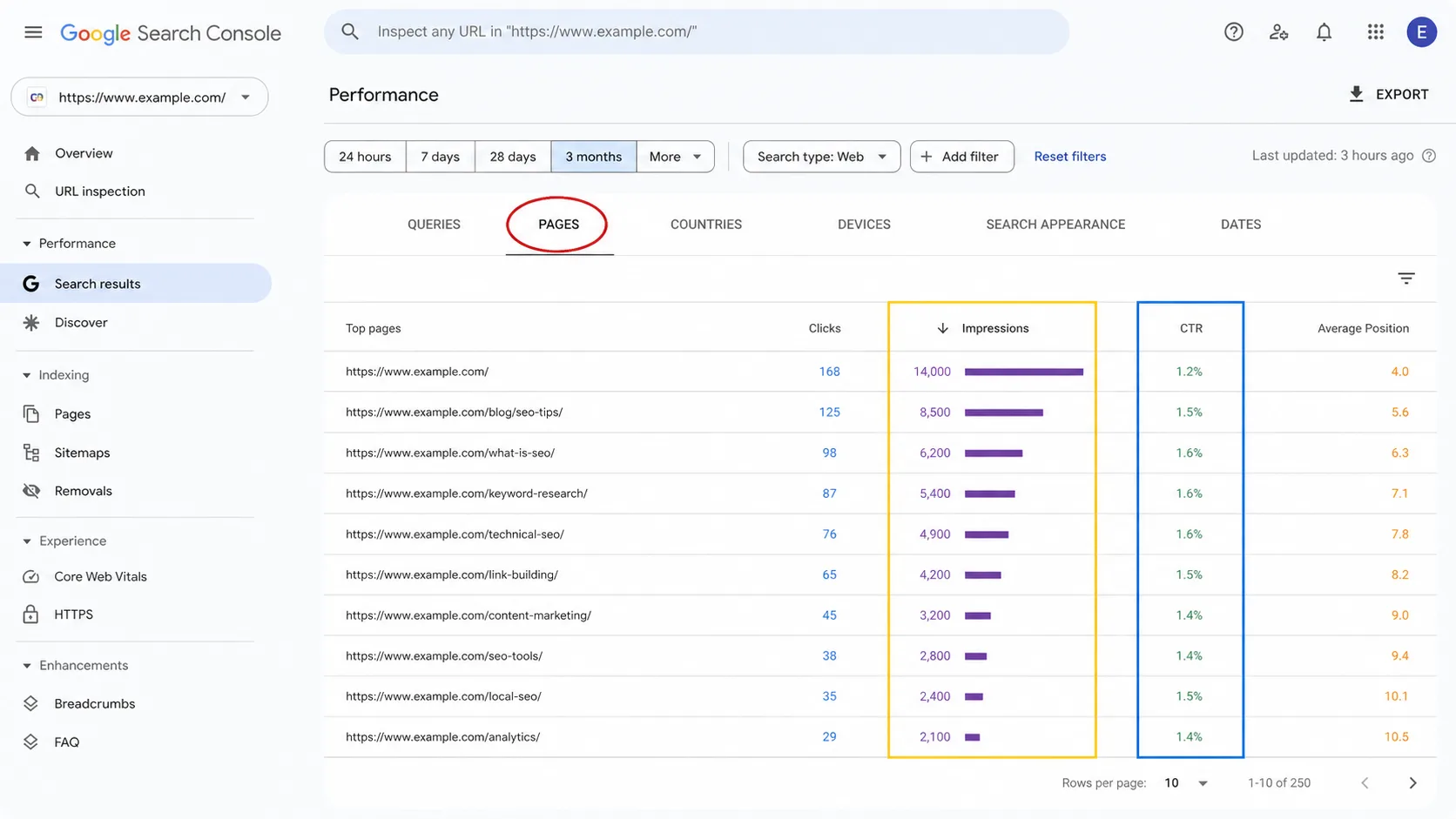Open the property selector dropdown
Viewport: 1456px width, 819px height.
click(x=139, y=97)
